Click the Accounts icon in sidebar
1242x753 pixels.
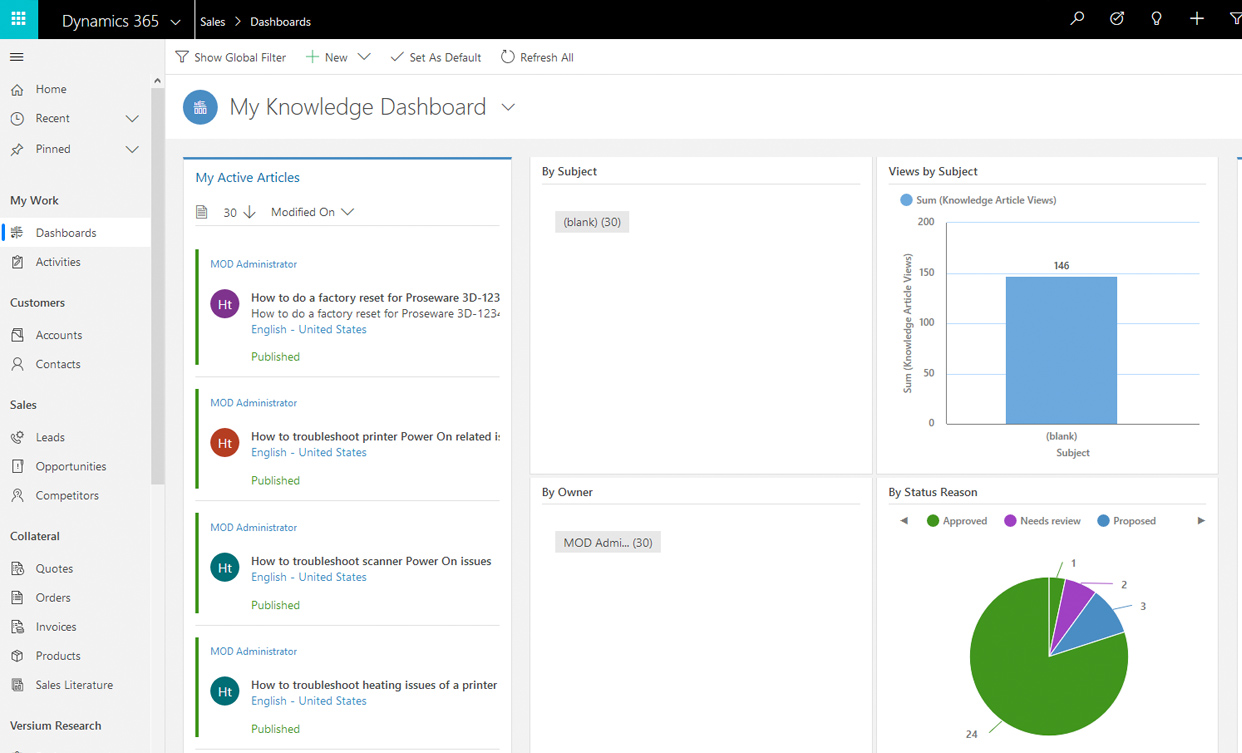pos(17,335)
